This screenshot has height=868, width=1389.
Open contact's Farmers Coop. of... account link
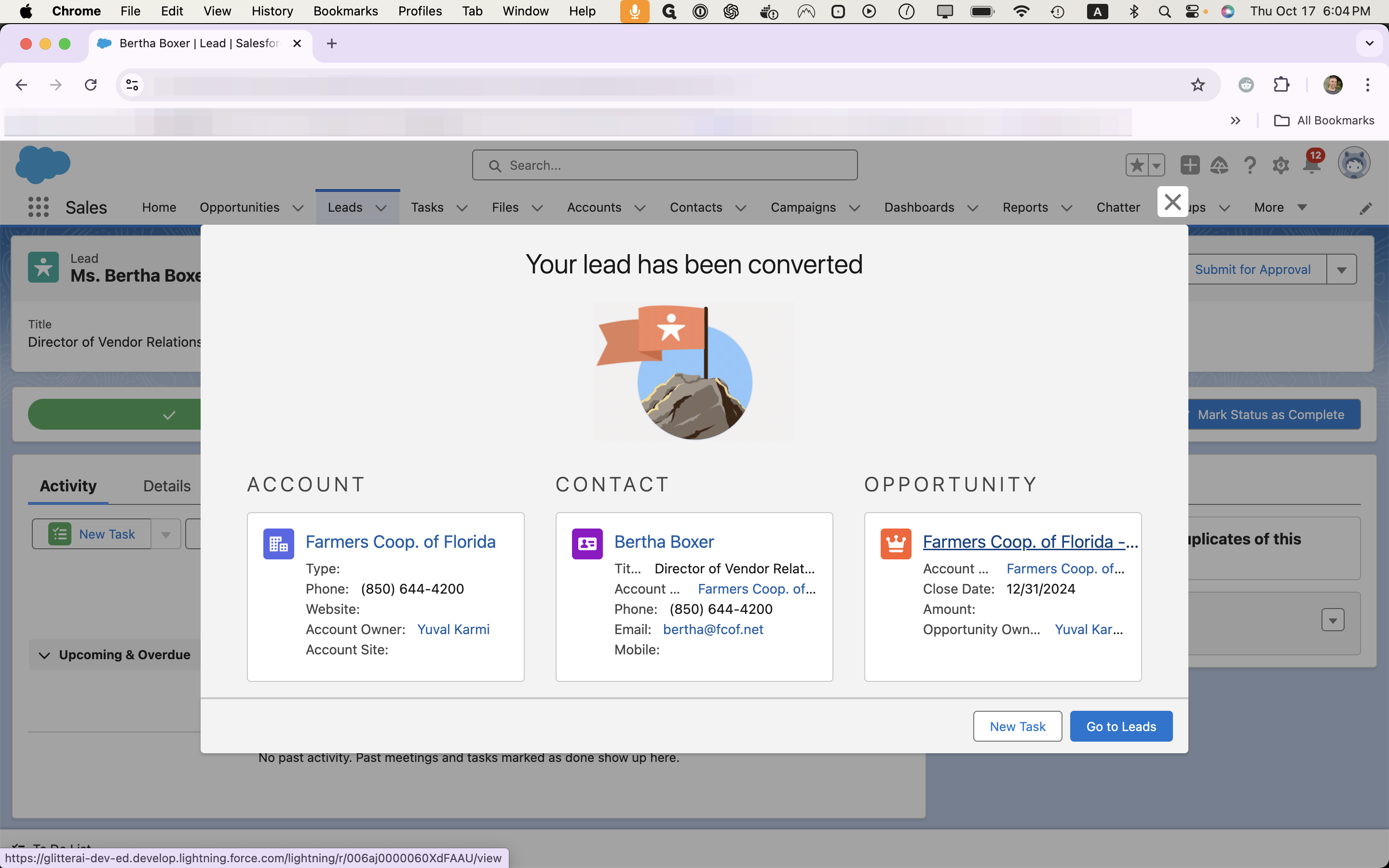[x=757, y=589]
